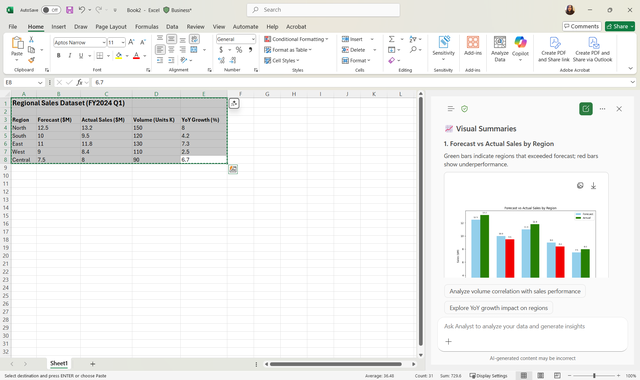640x380 pixels.
Task: Click the Format Painter brush icon
Action: tap(31, 60)
